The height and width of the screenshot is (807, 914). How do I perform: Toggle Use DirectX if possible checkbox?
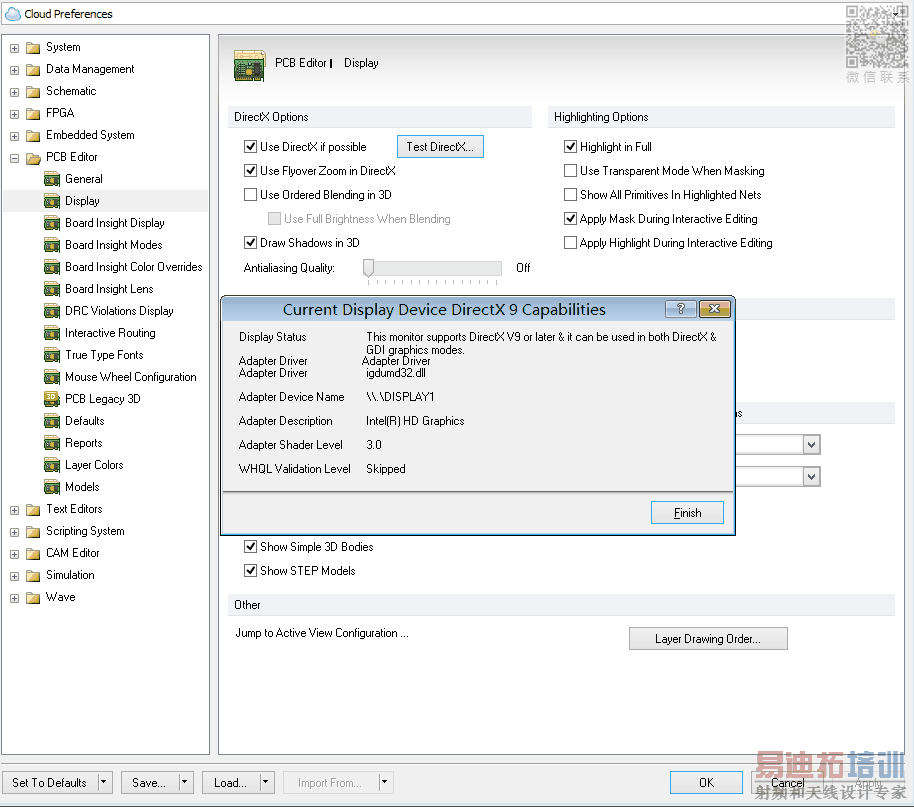[251, 146]
